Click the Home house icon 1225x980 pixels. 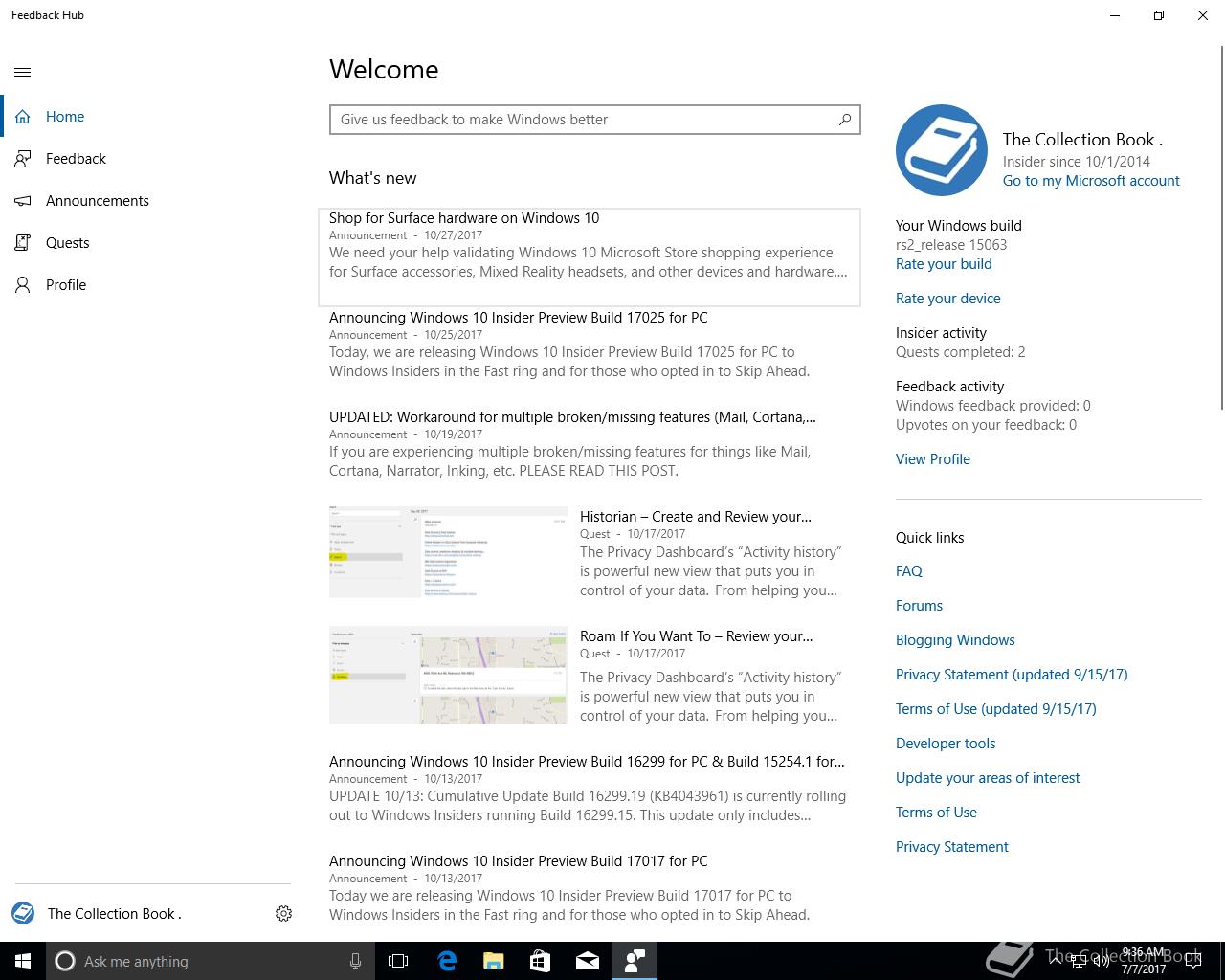click(x=23, y=117)
